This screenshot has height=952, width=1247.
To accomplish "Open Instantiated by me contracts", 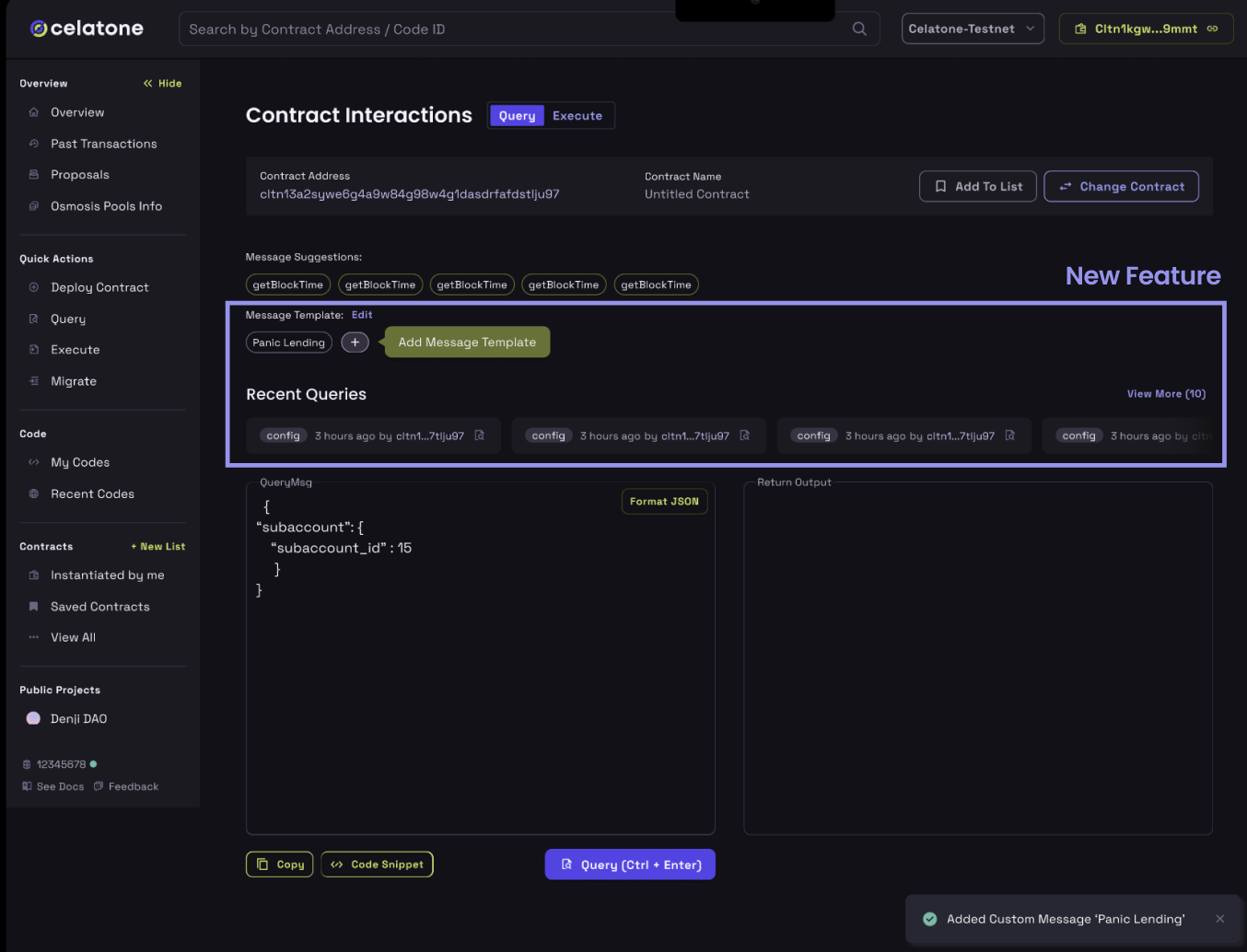I will pos(107,575).
